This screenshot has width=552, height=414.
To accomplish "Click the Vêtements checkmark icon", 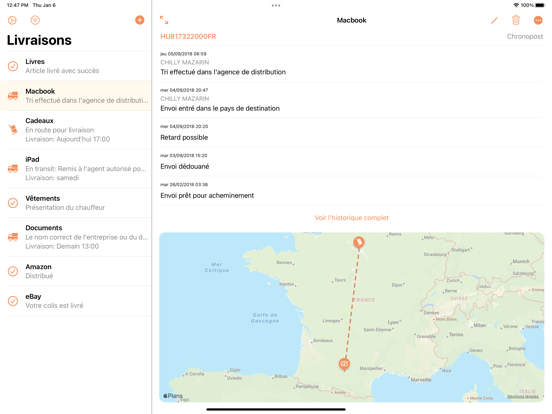I will click(13, 203).
